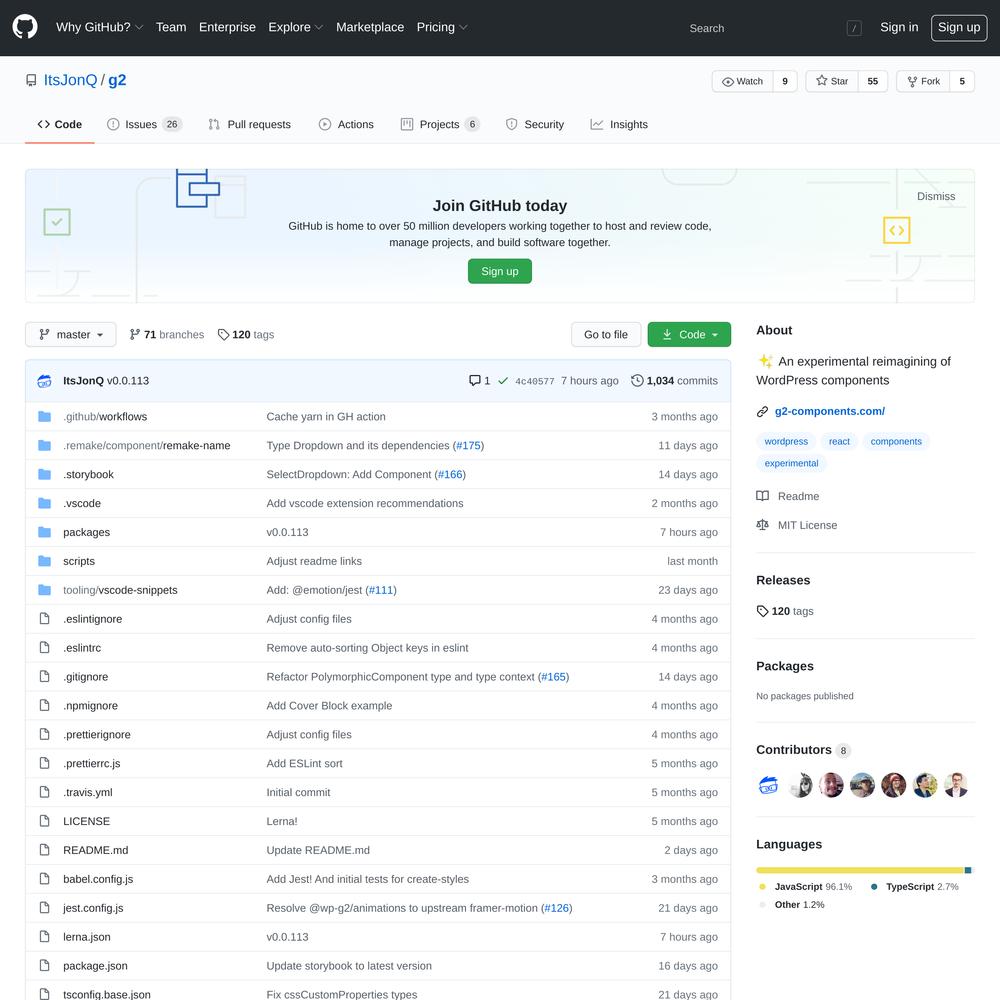Go to the Actions tab
Screen dimensions: 1000x1000
(x=346, y=124)
